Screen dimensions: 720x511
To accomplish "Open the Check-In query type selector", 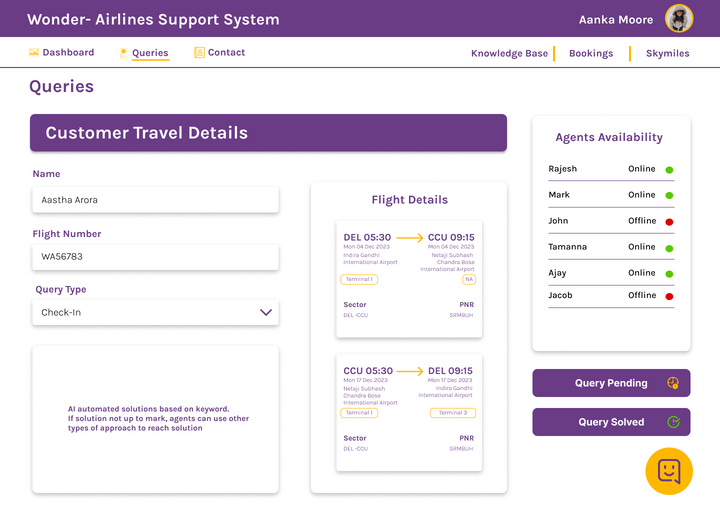I will tap(155, 312).
